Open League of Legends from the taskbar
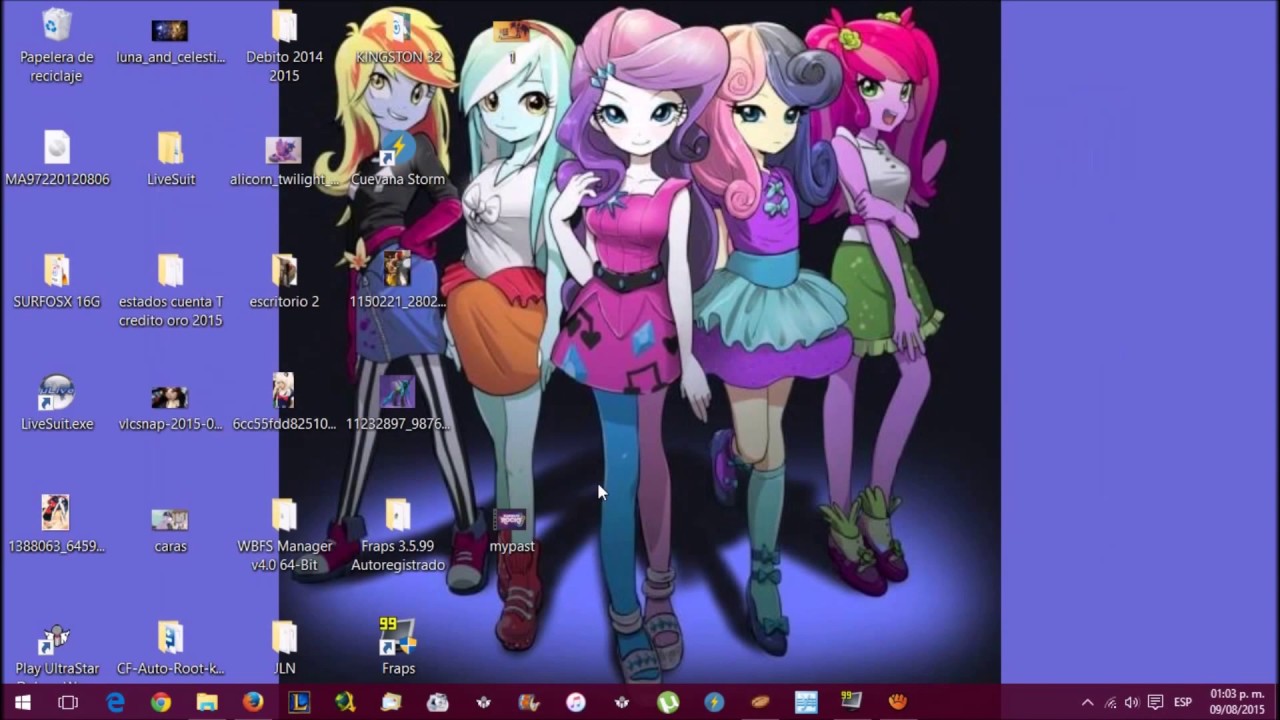Viewport: 1280px width, 720px height. pos(299,703)
